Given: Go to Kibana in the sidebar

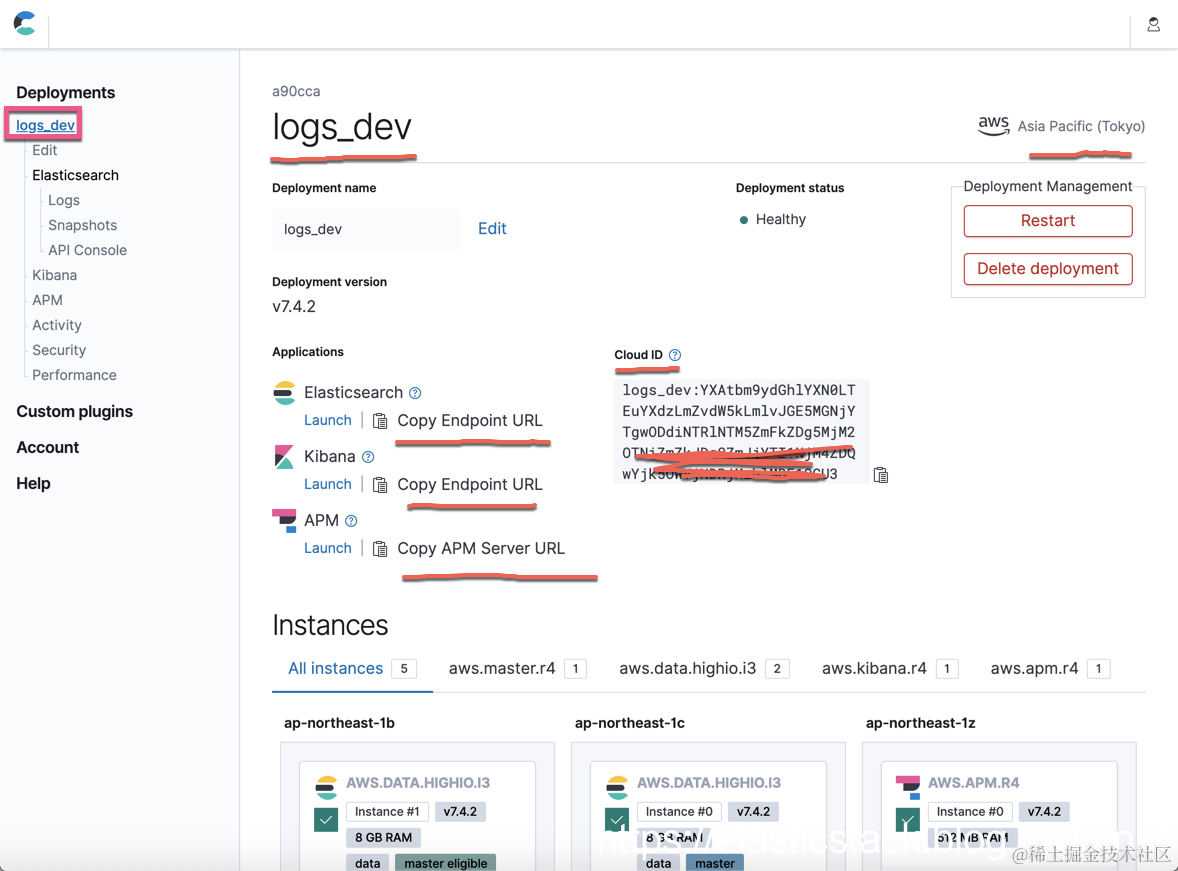Looking at the screenshot, I should (x=54, y=275).
